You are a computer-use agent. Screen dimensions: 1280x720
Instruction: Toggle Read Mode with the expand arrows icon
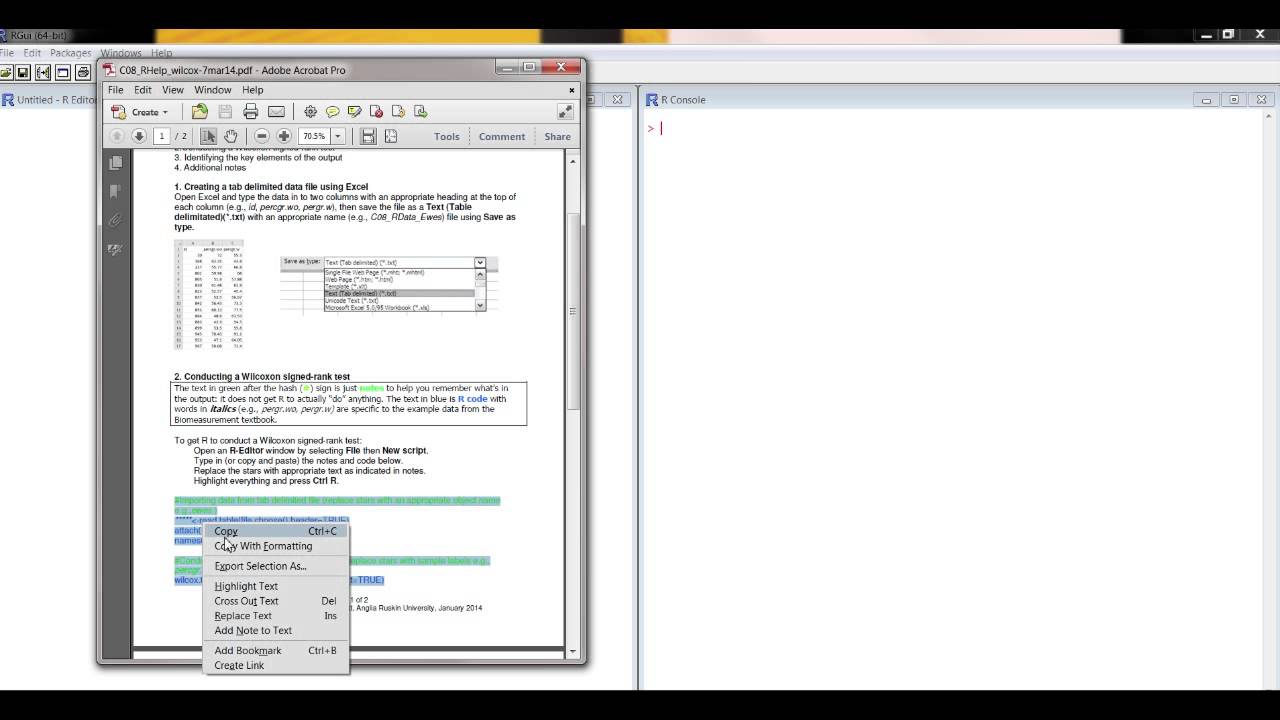pos(565,111)
